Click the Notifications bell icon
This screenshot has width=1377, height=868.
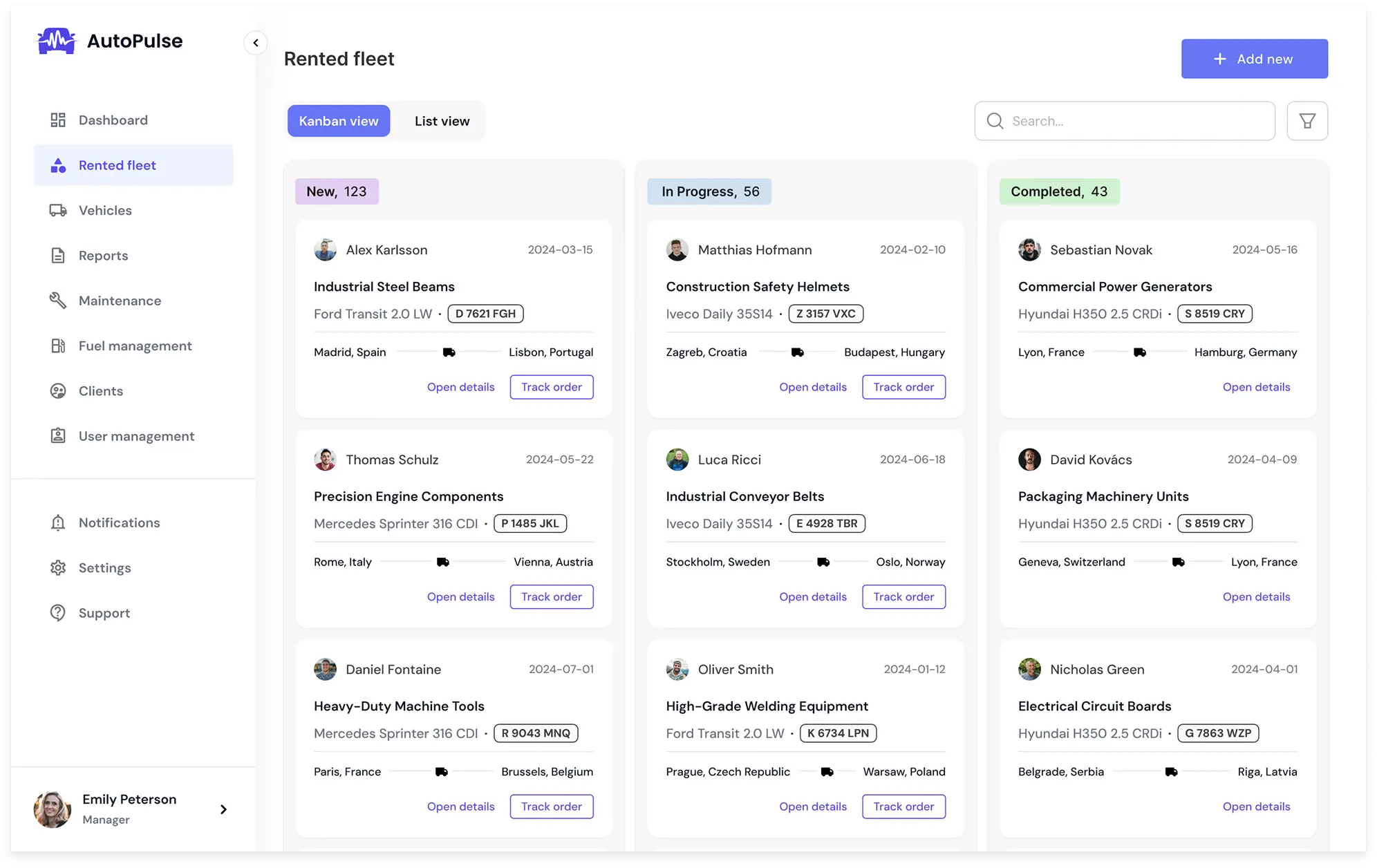point(58,522)
